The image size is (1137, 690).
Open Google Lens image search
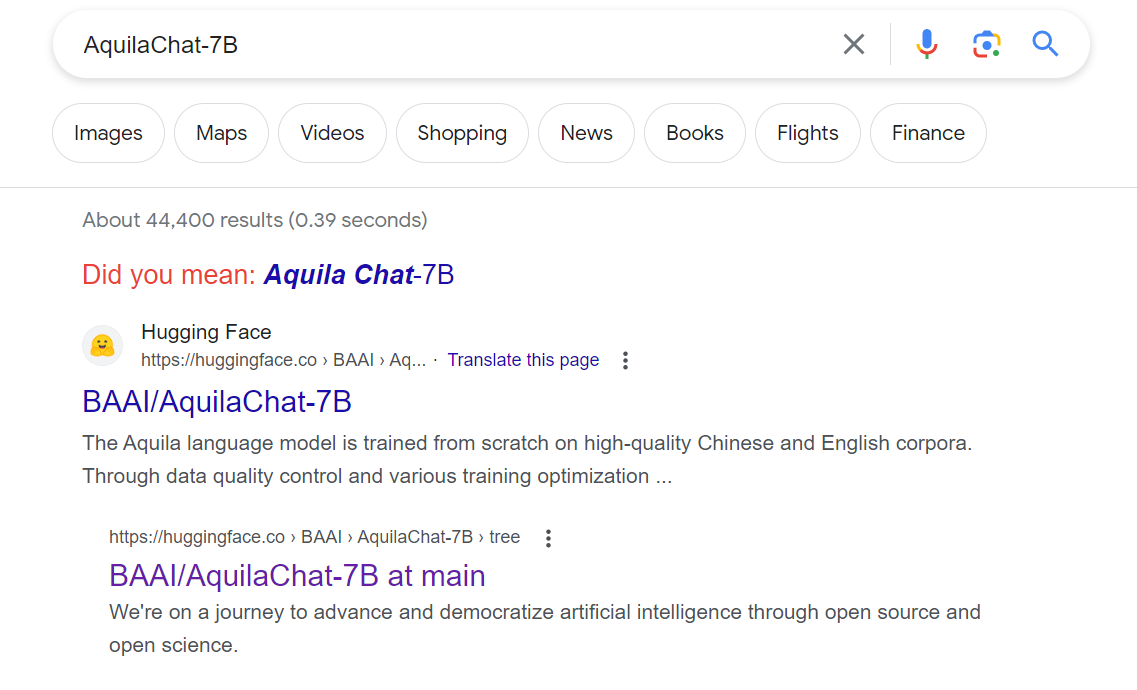coord(986,44)
